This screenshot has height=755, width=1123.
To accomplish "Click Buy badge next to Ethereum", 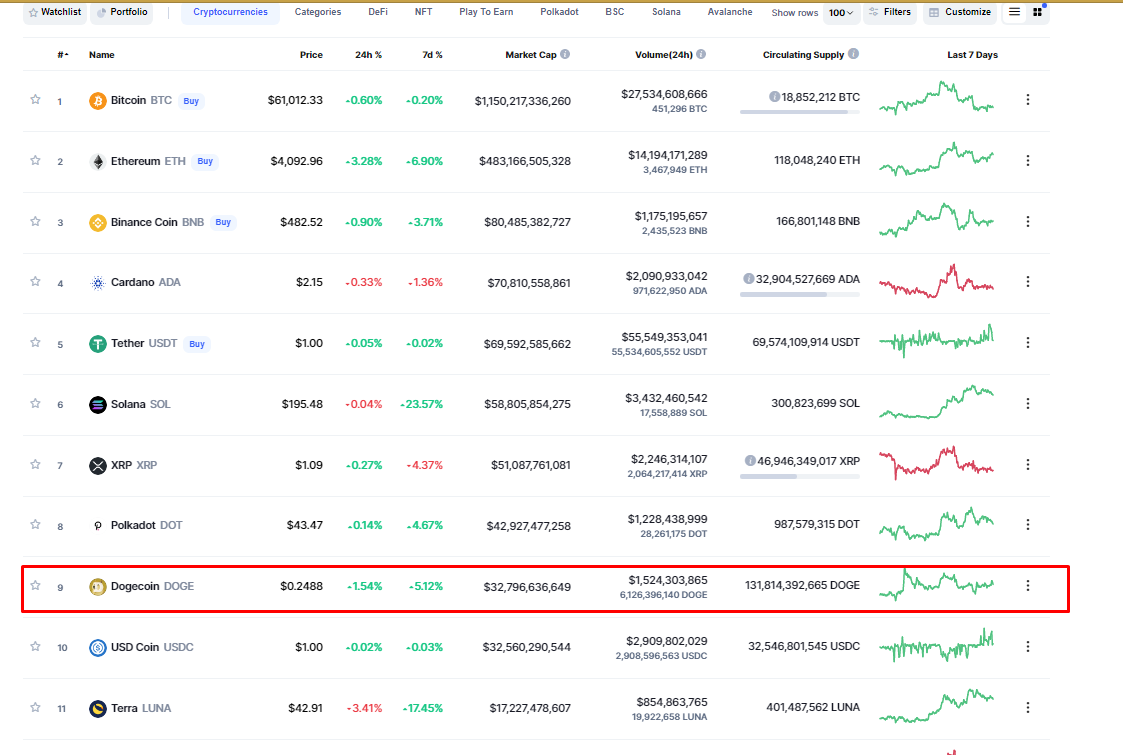I will tap(206, 161).
